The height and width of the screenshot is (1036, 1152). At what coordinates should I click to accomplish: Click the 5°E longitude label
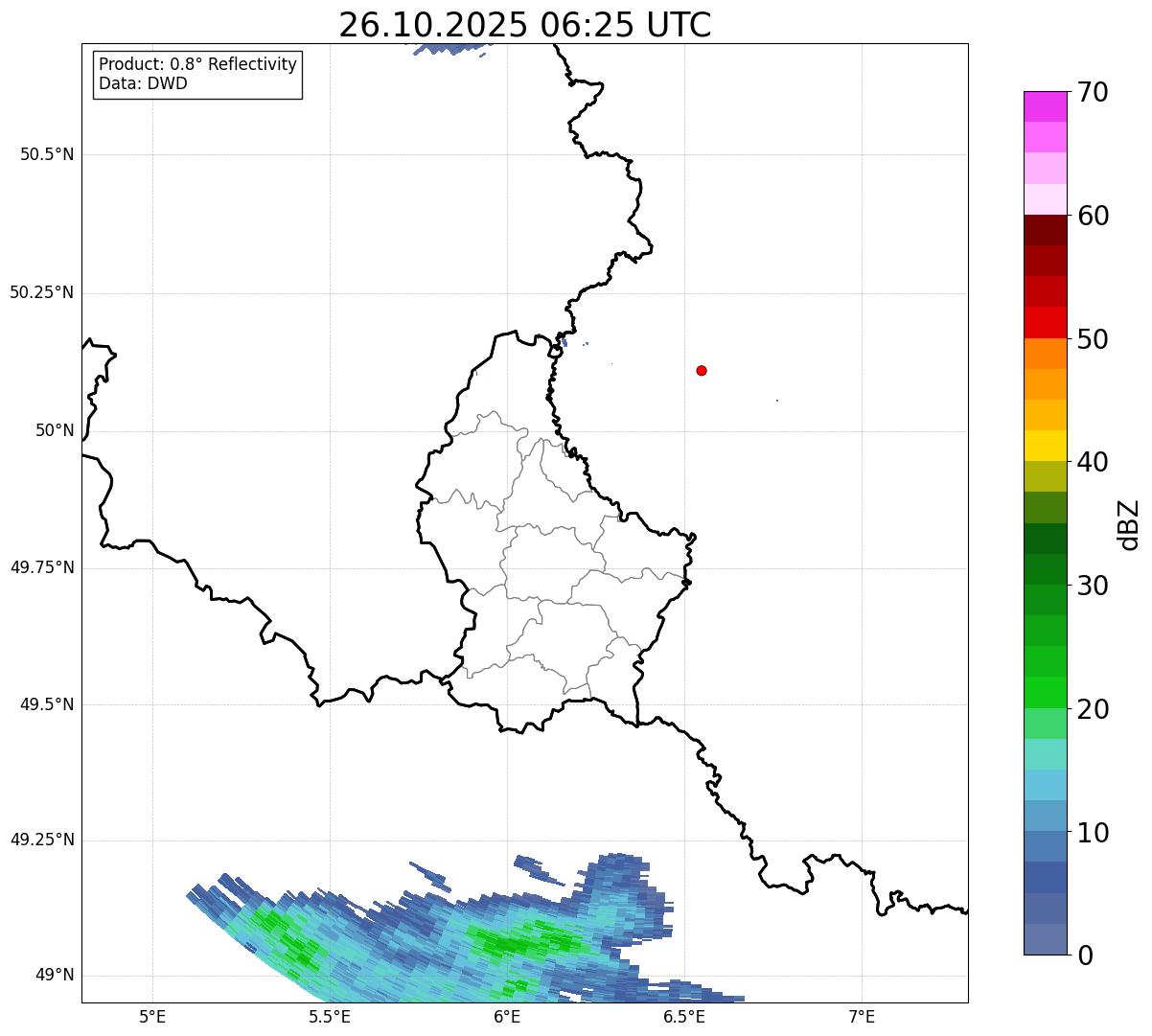click(x=152, y=1016)
